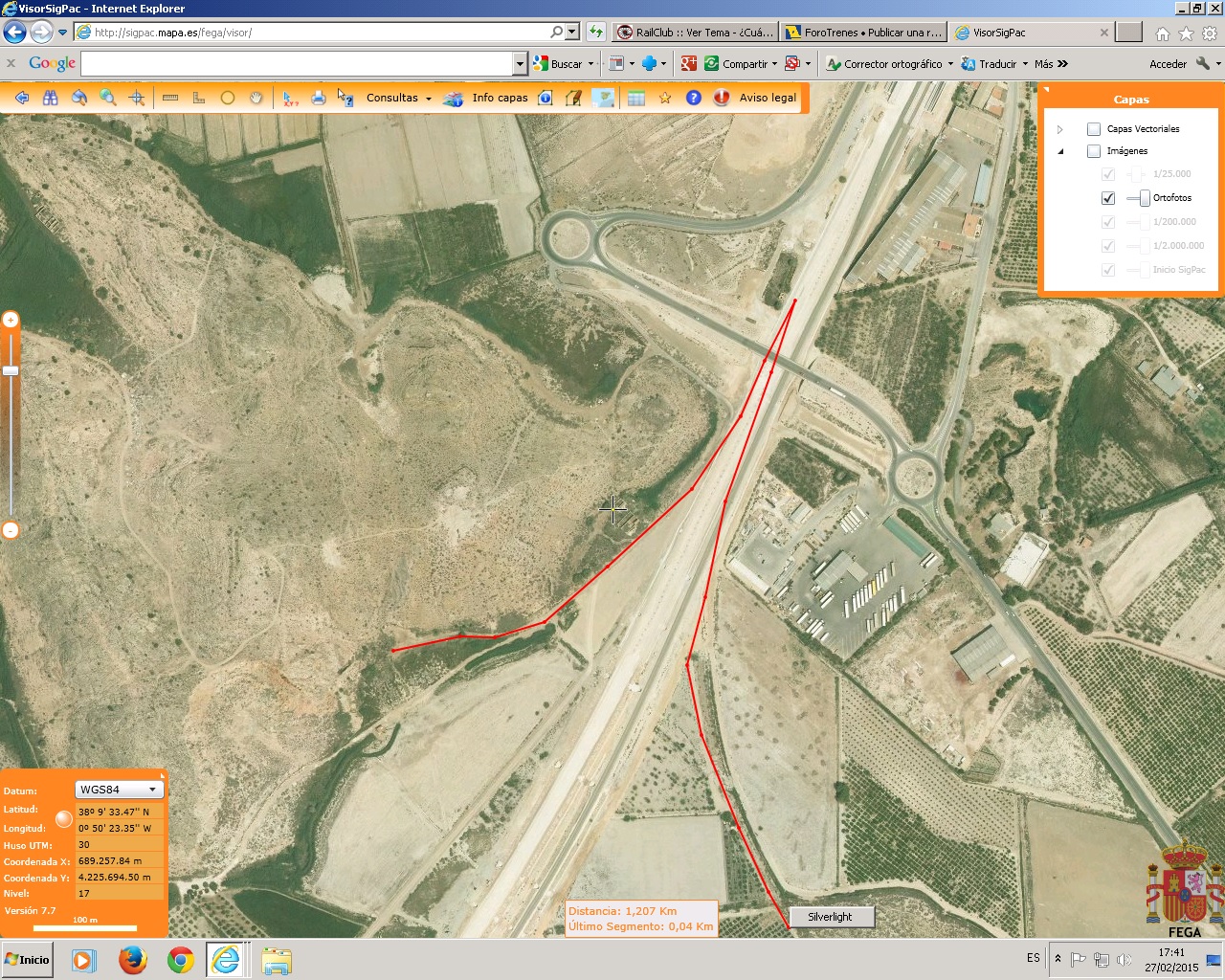Open the WGS84 datum dropdown

(x=120, y=790)
